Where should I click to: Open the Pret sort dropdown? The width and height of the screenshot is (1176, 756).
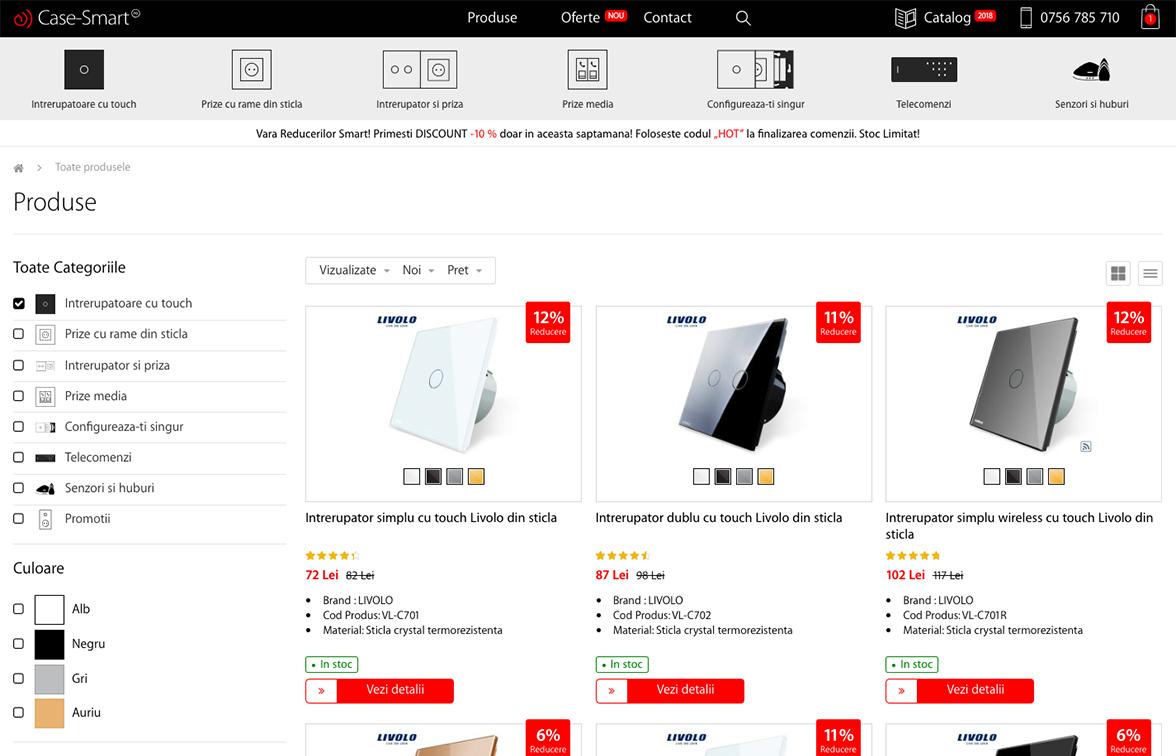tap(464, 270)
